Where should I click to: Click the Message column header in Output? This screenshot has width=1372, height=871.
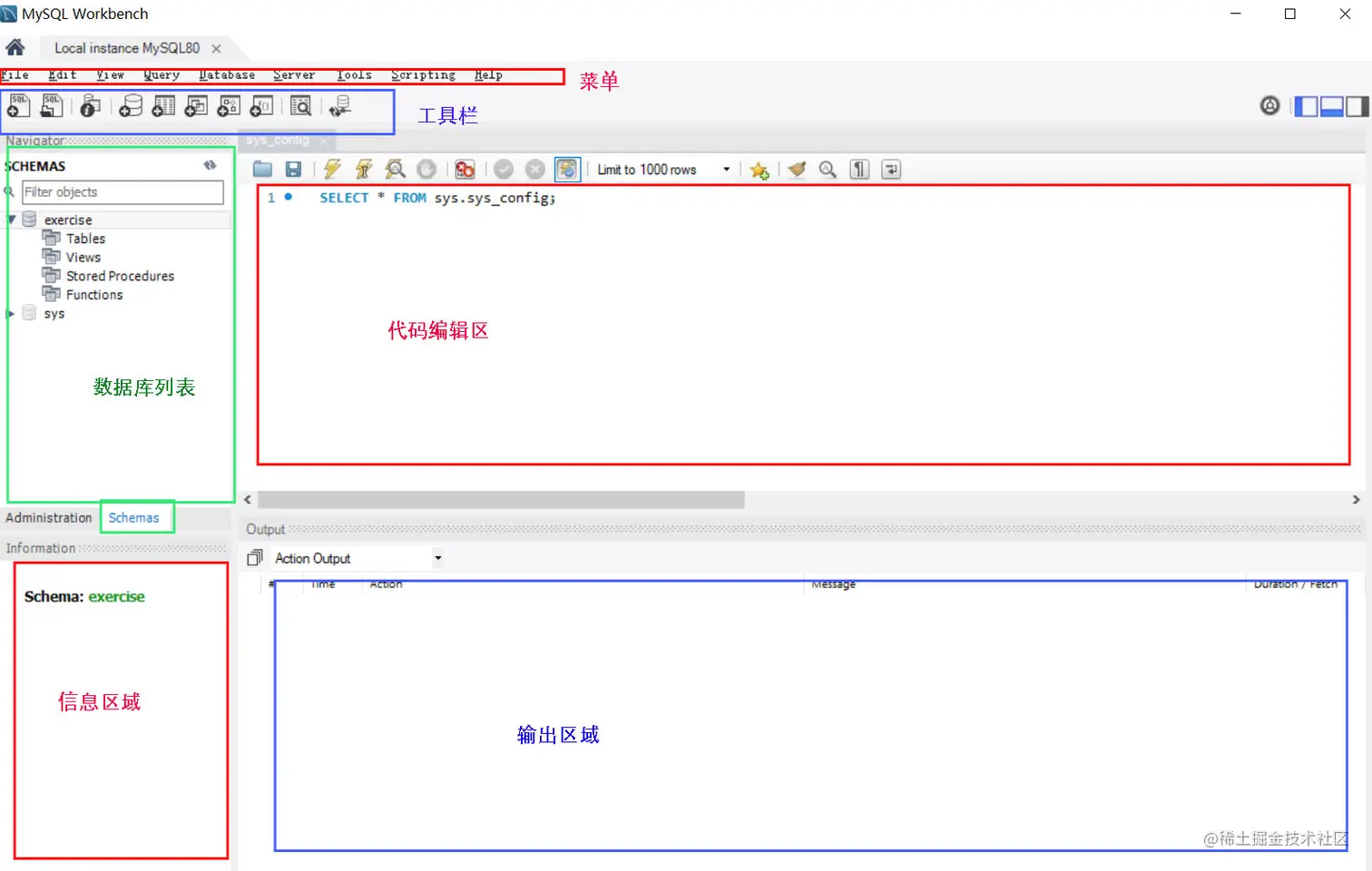[x=833, y=584]
